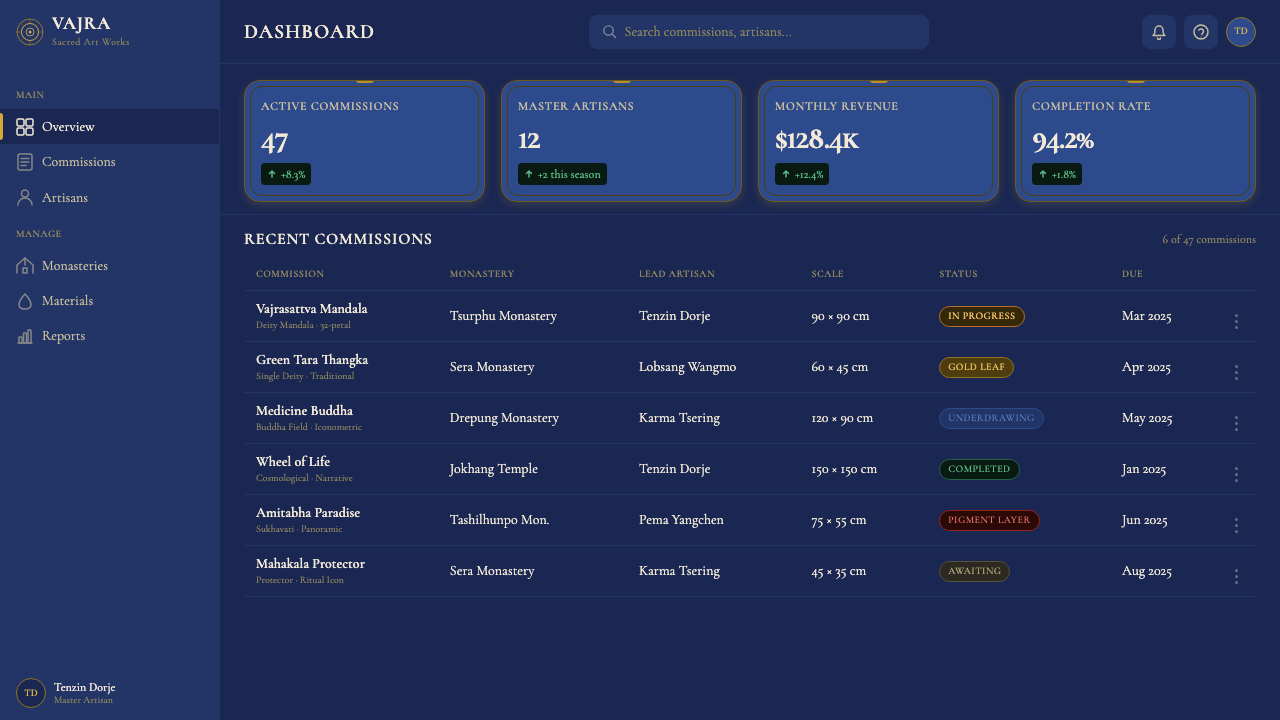This screenshot has height=720, width=1280.
Task: Click the 6 of 47 commissions link
Action: pyautogui.click(x=1209, y=240)
